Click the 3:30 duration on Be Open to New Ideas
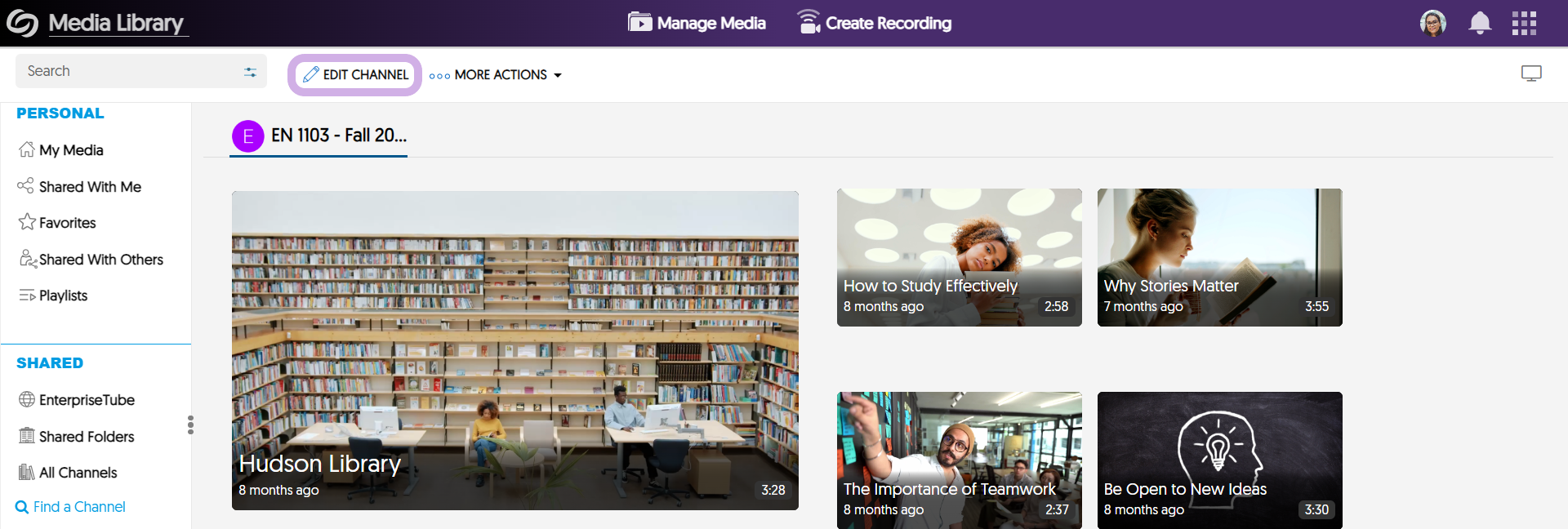The image size is (1568, 529). pyautogui.click(x=1316, y=509)
